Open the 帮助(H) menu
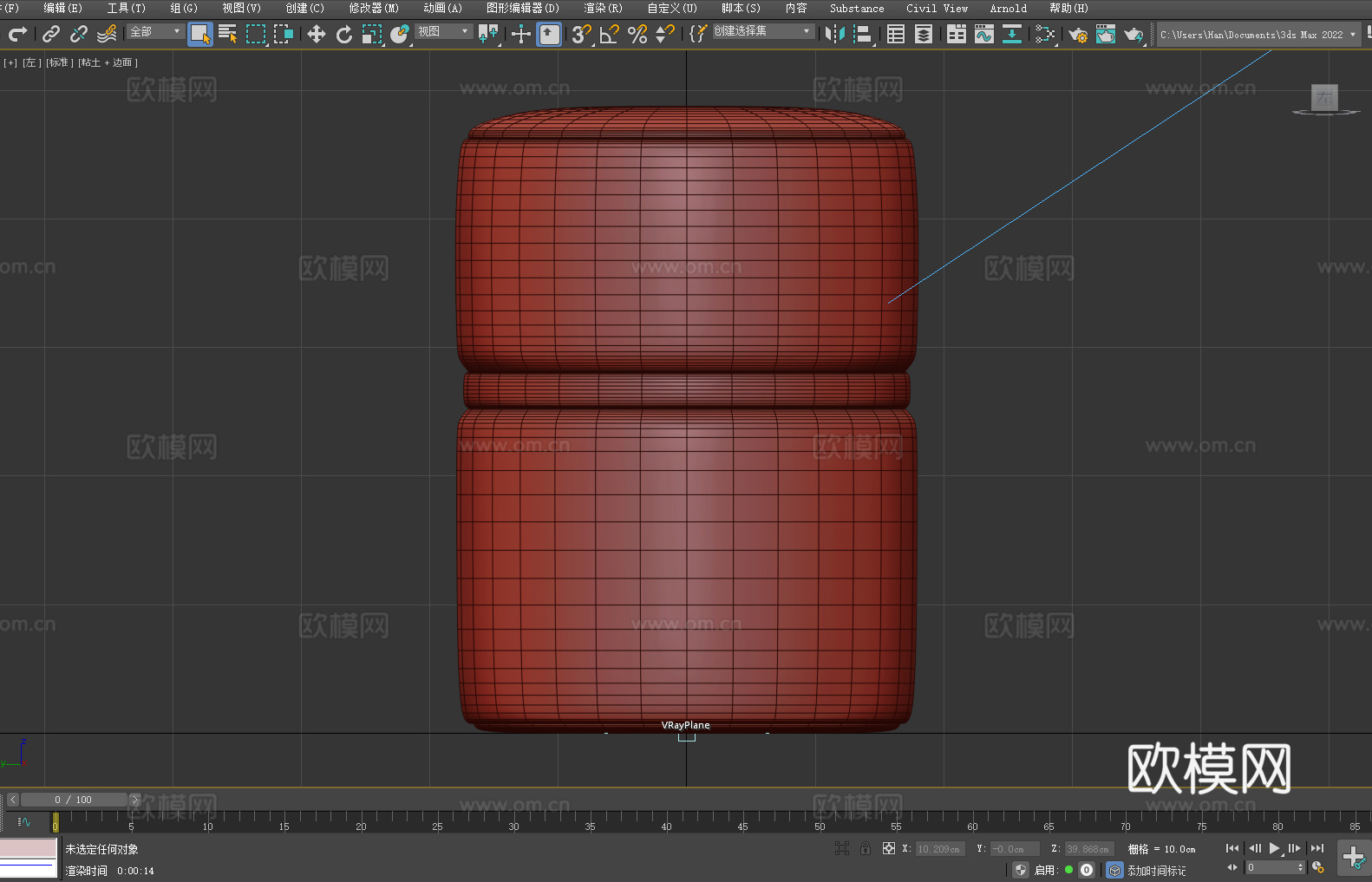 click(1068, 8)
